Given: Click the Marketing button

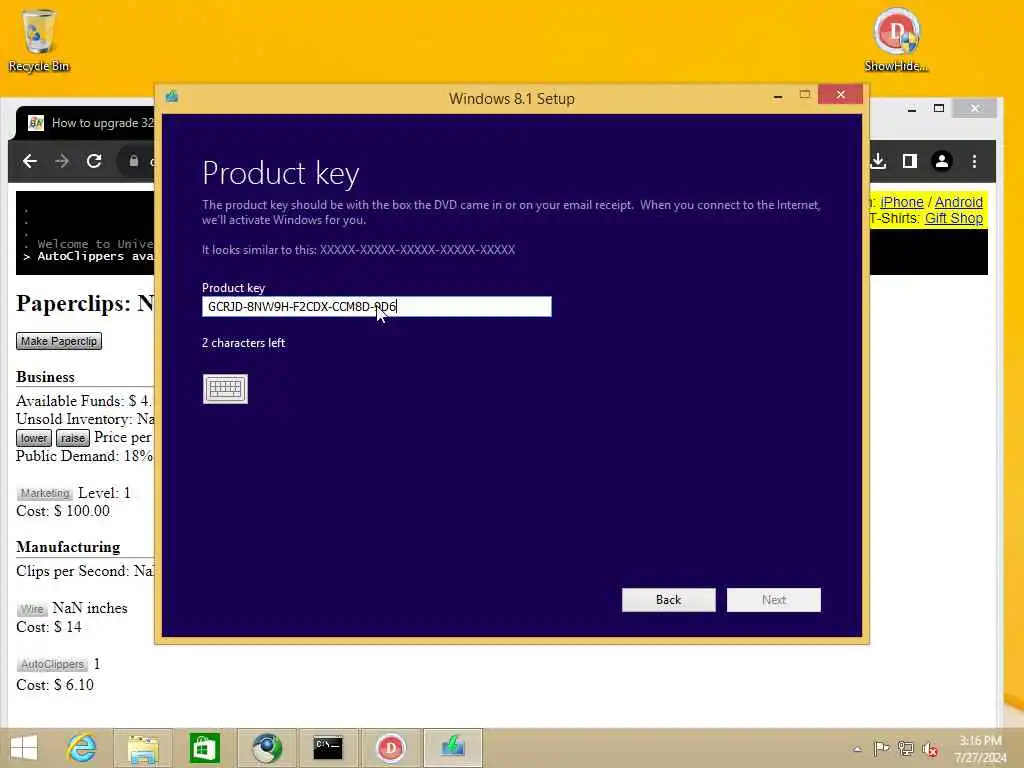Looking at the screenshot, I should pyautogui.click(x=44, y=493).
